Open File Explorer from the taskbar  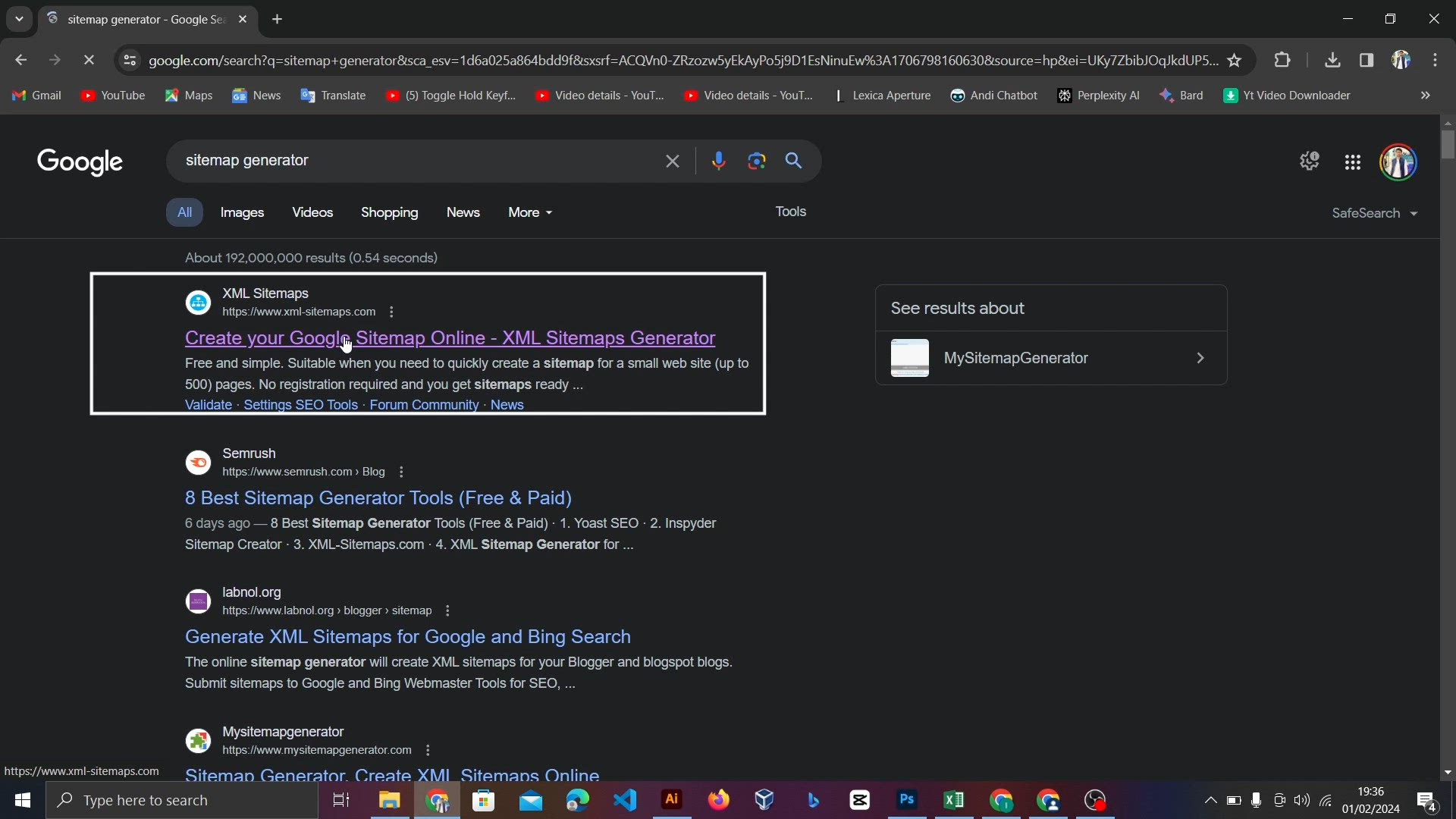click(390, 800)
